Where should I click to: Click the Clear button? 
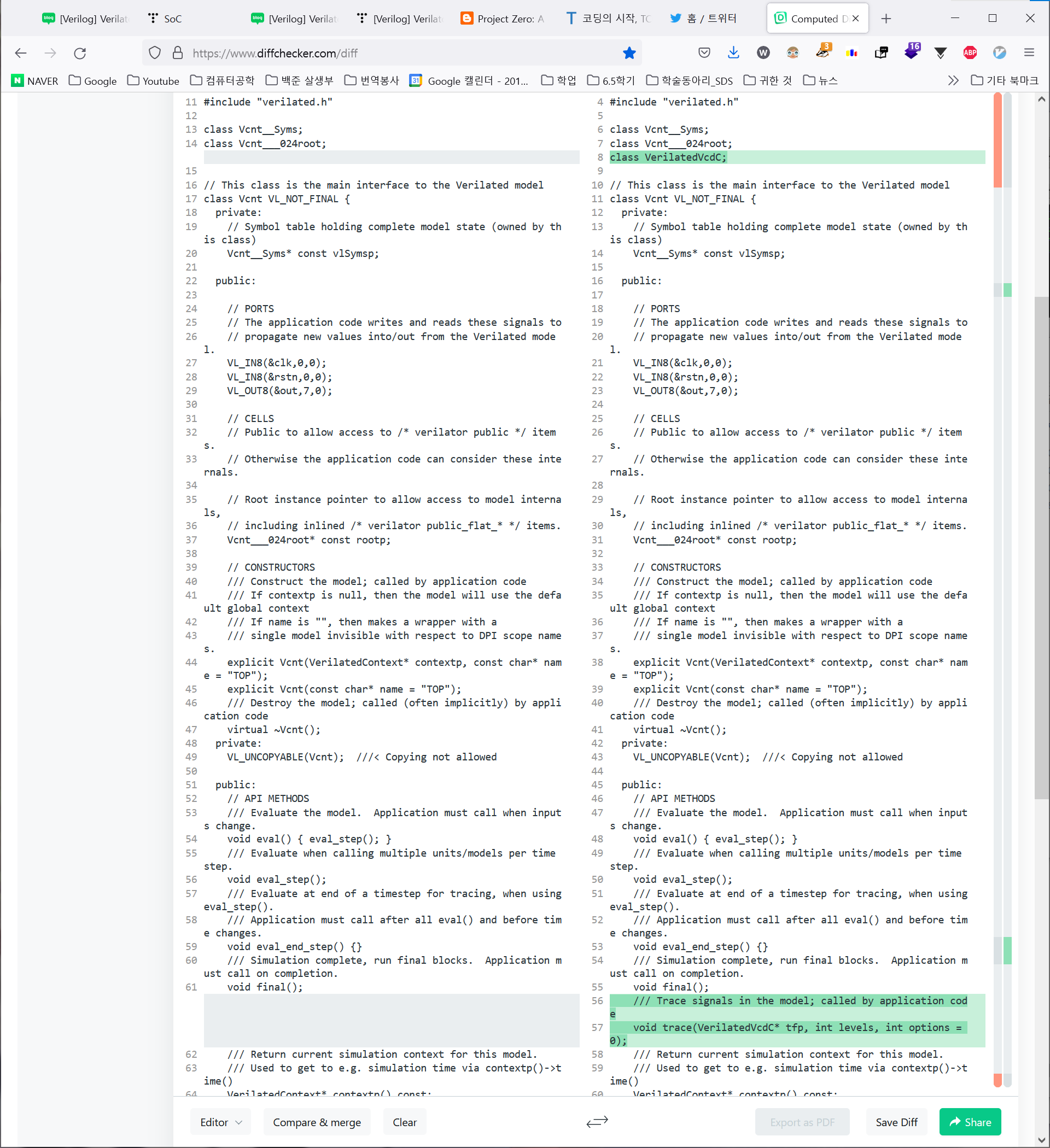[x=405, y=1122]
